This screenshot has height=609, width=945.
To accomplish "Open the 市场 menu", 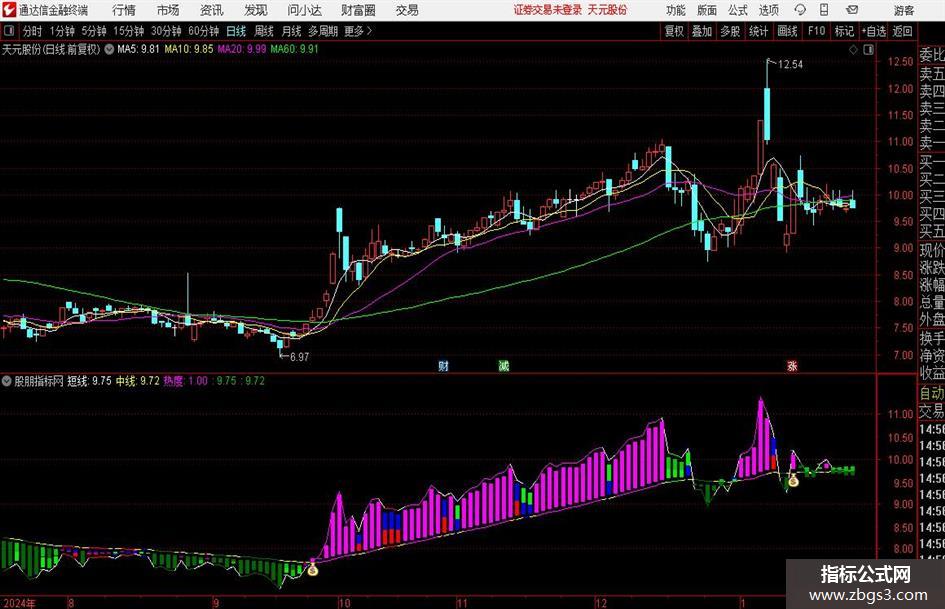I will 168,10.
